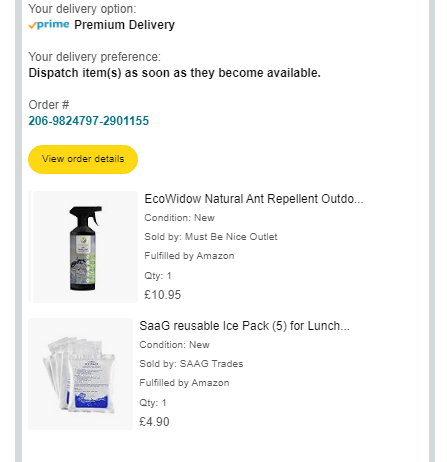The height and width of the screenshot is (462, 447).
Task: Click the dispatch preference bold text
Action: point(174,73)
